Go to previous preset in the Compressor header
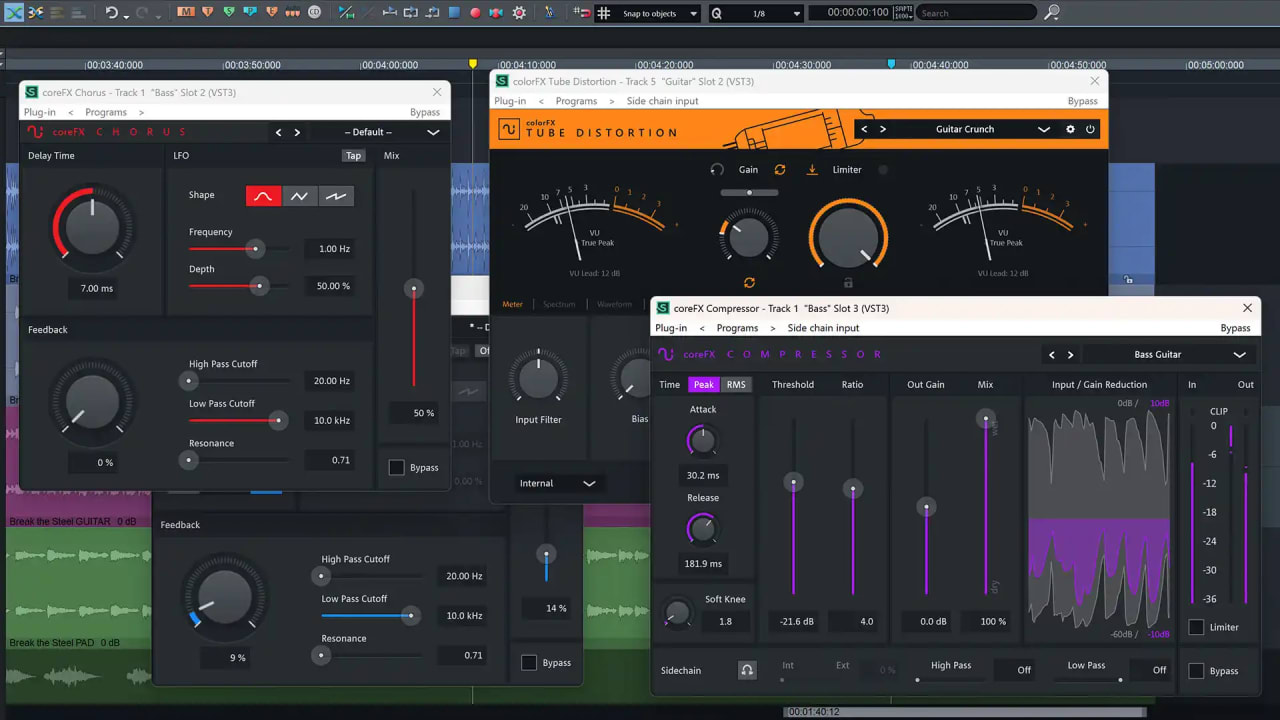Image resolution: width=1280 pixels, height=720 pixels. pos(1051,354)
